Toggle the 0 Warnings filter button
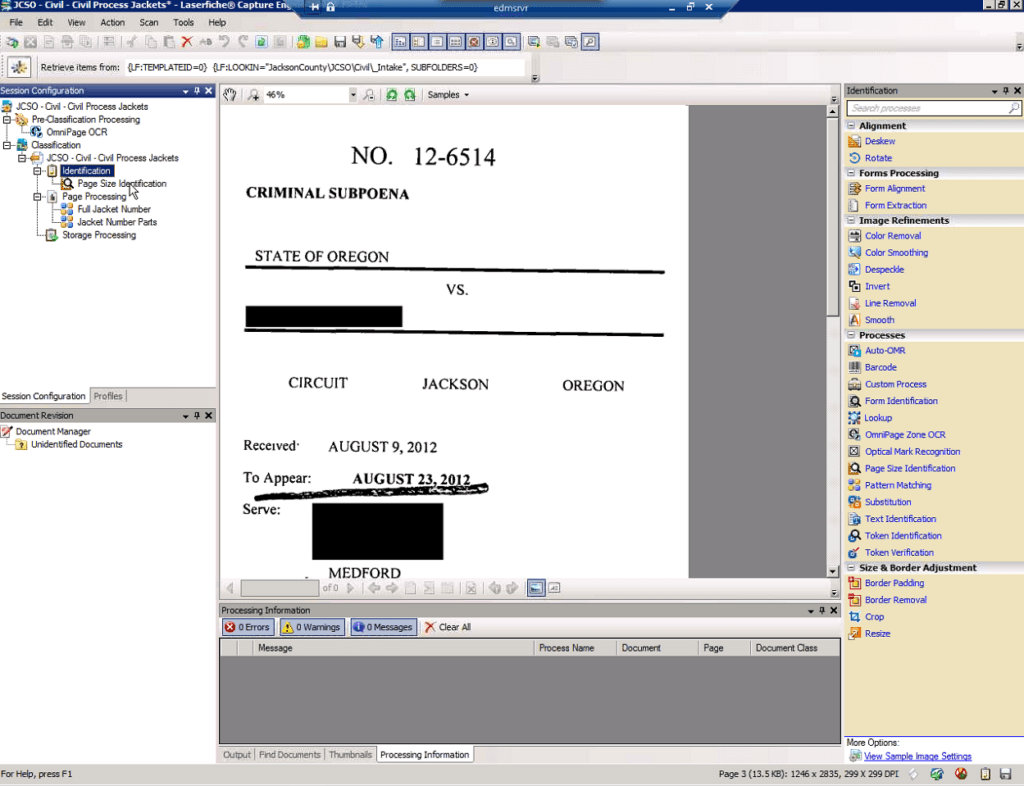Viewport: 1024px width, 786px height. tap(312, 627)
